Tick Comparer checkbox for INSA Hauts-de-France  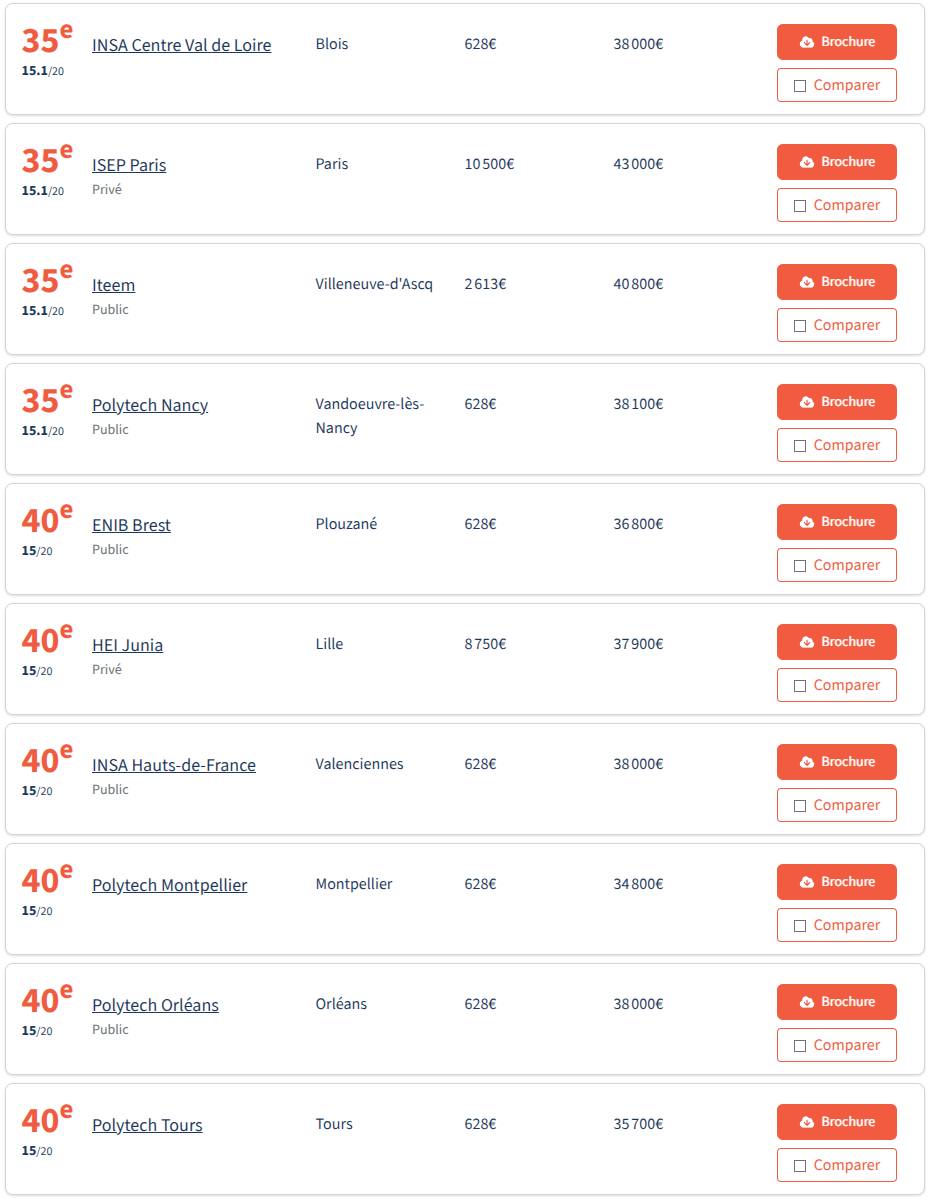pos(800,806)
